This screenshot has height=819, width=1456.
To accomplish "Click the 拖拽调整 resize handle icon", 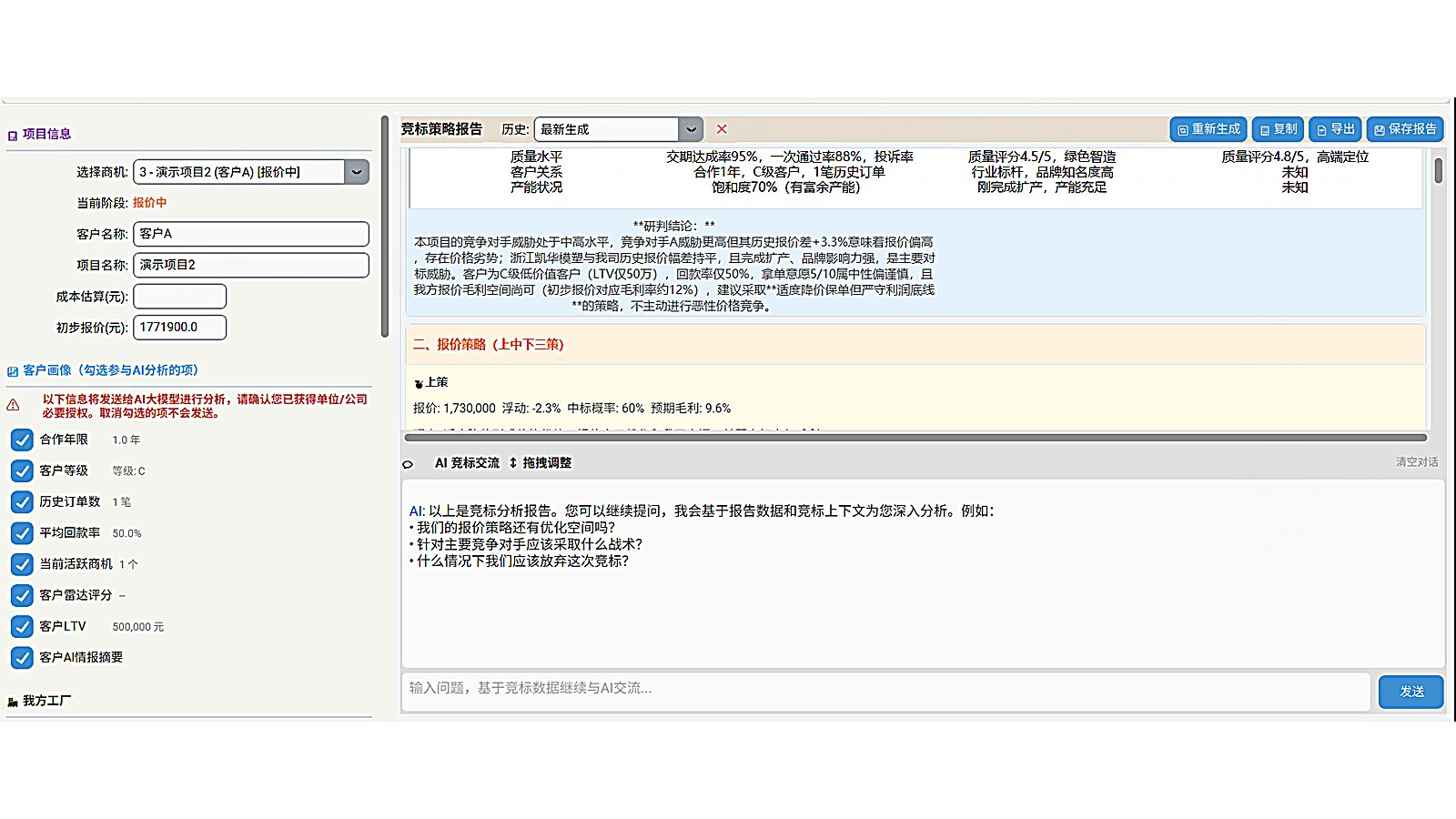I will [x=513, y=463].
